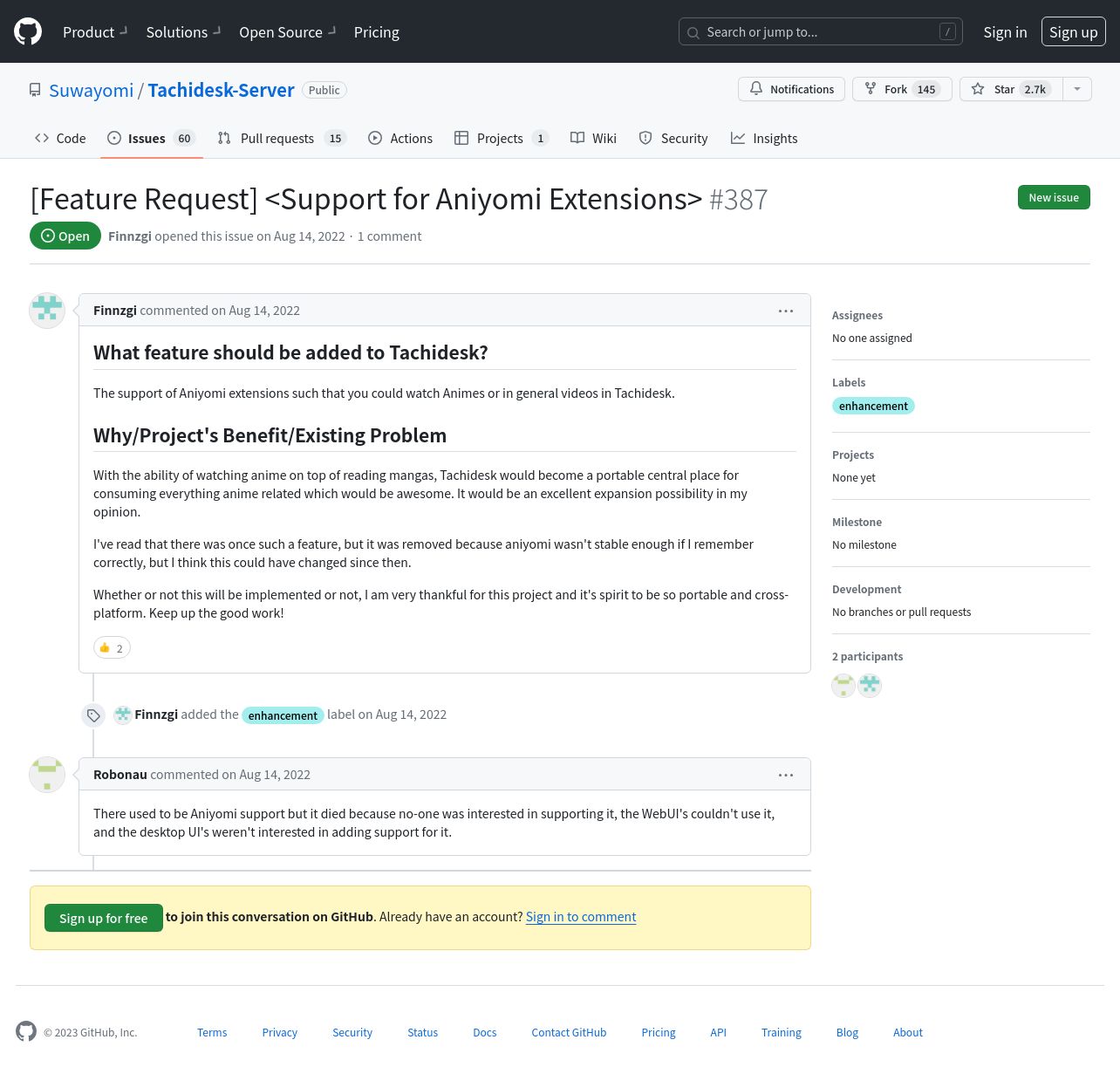Go to the Security tab
1120x1067 pixels.
pos(673,139)
